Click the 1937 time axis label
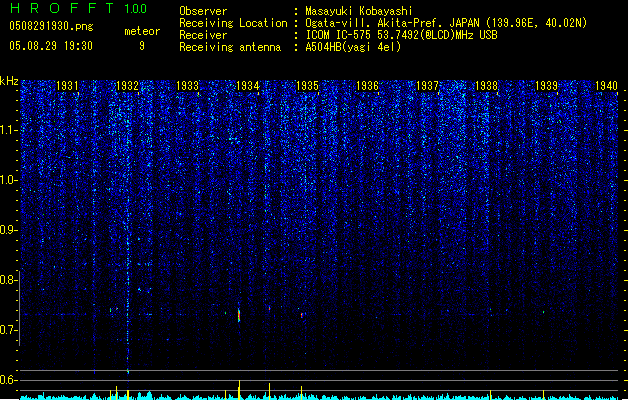The width and height of the screenshot is (629, 400). tap(428, 85)
